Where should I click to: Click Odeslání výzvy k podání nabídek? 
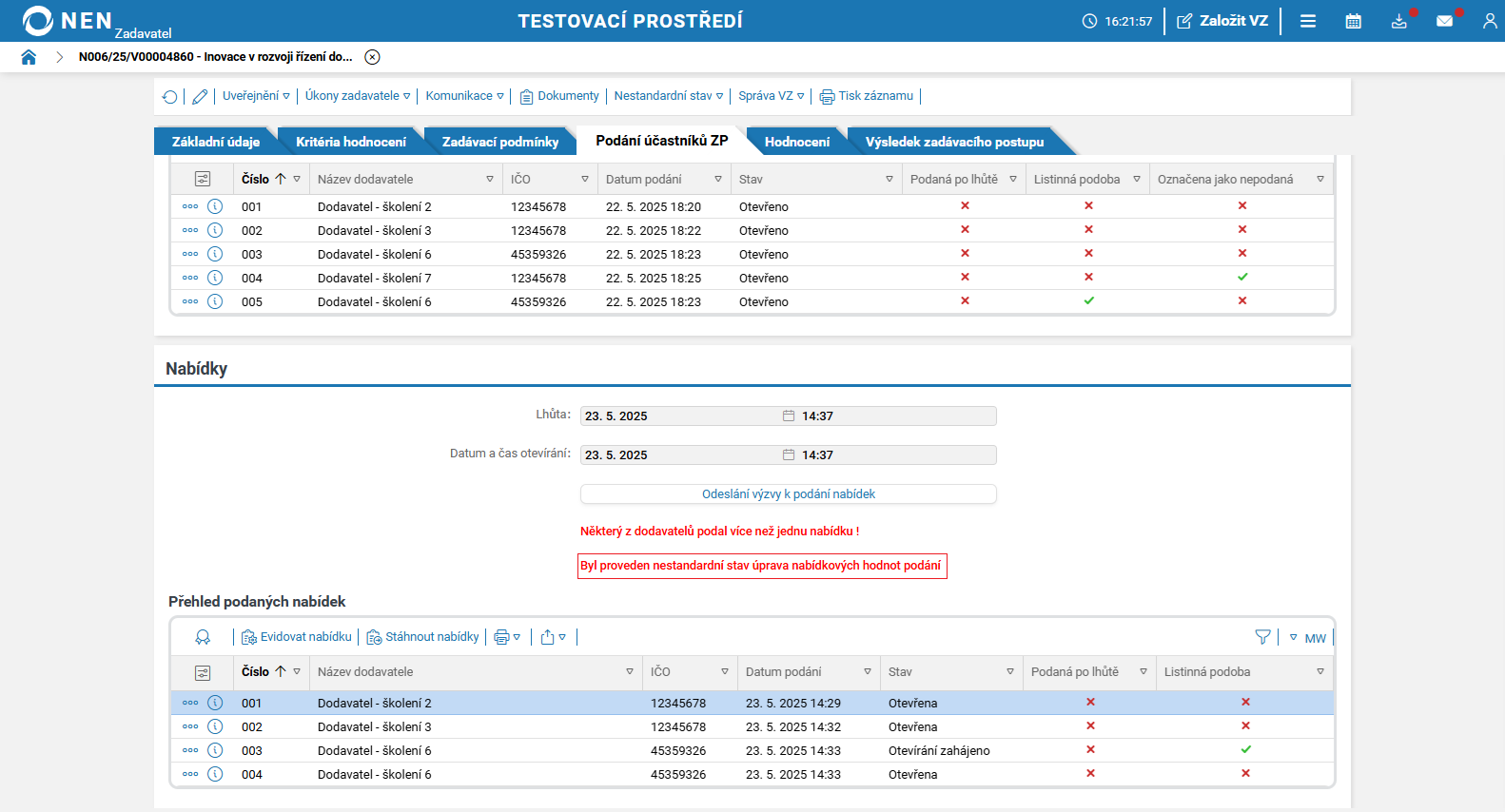(788, 494)
